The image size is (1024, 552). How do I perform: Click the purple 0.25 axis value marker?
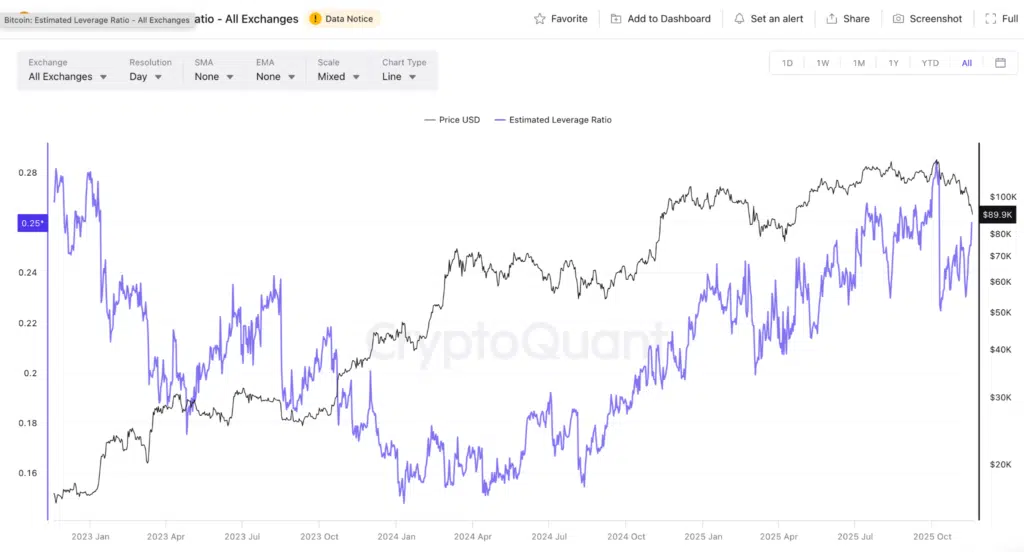pyautogui.click(x=31, y=223)
